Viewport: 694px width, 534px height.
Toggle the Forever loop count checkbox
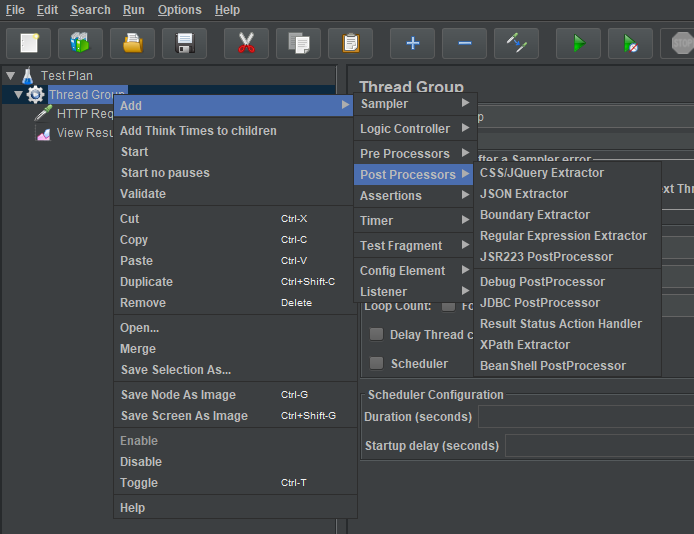[449, 306]
